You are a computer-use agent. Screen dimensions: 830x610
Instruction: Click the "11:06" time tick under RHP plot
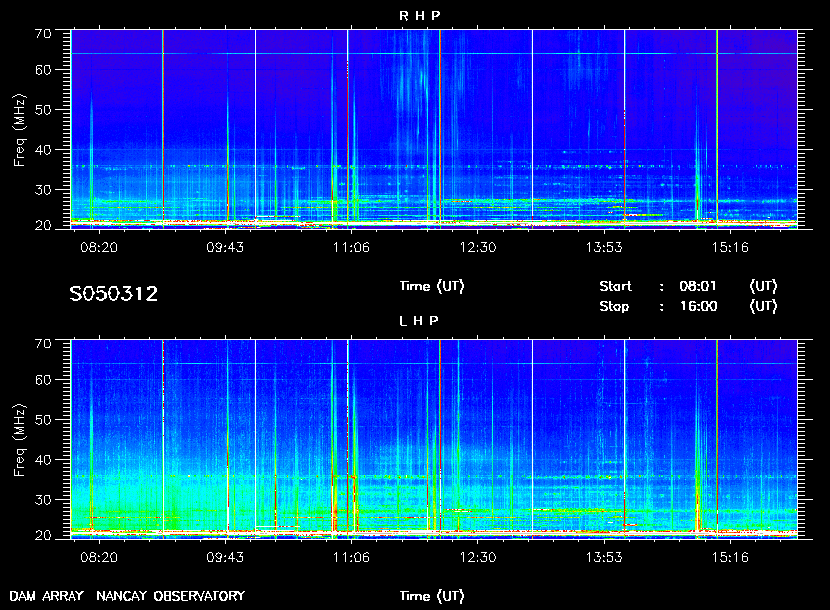pos(351,247)
